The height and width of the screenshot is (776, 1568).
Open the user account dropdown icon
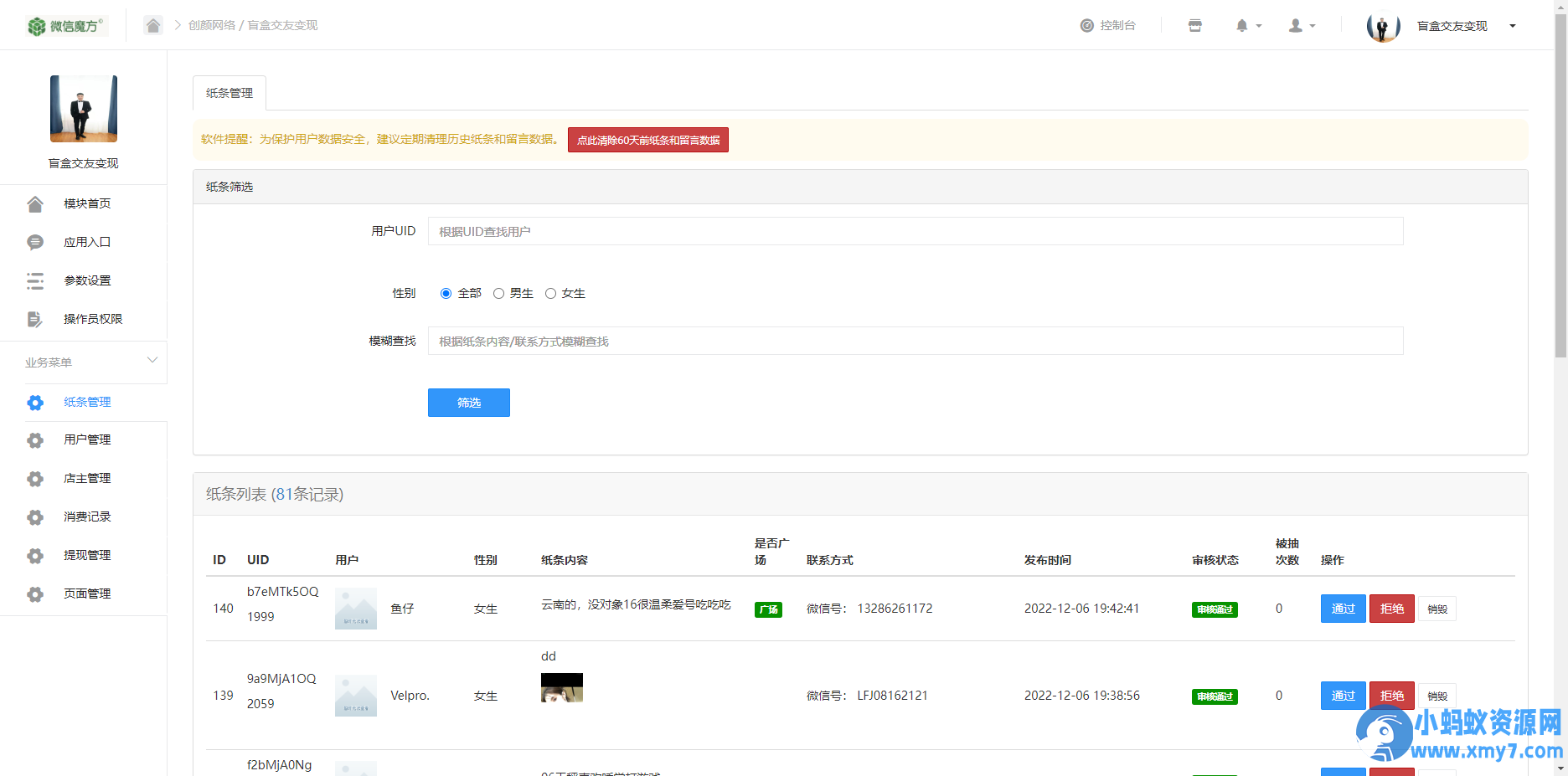tap(1302, 25)
